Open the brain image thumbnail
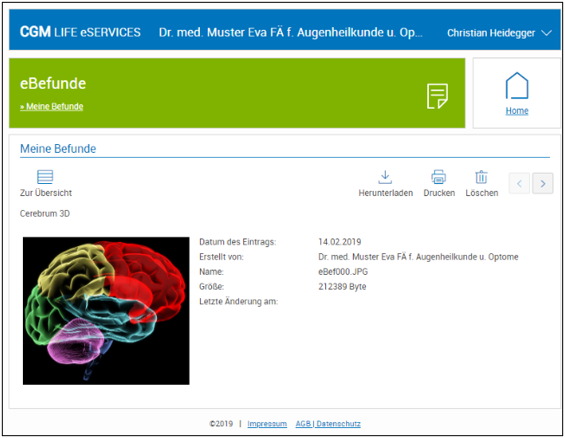 click(x=106, y=311)
